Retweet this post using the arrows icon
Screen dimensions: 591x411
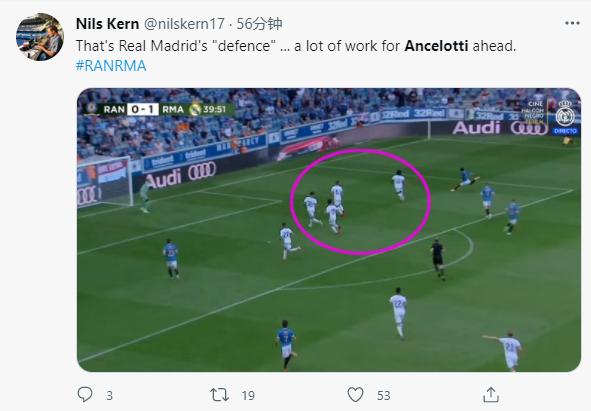219,395
